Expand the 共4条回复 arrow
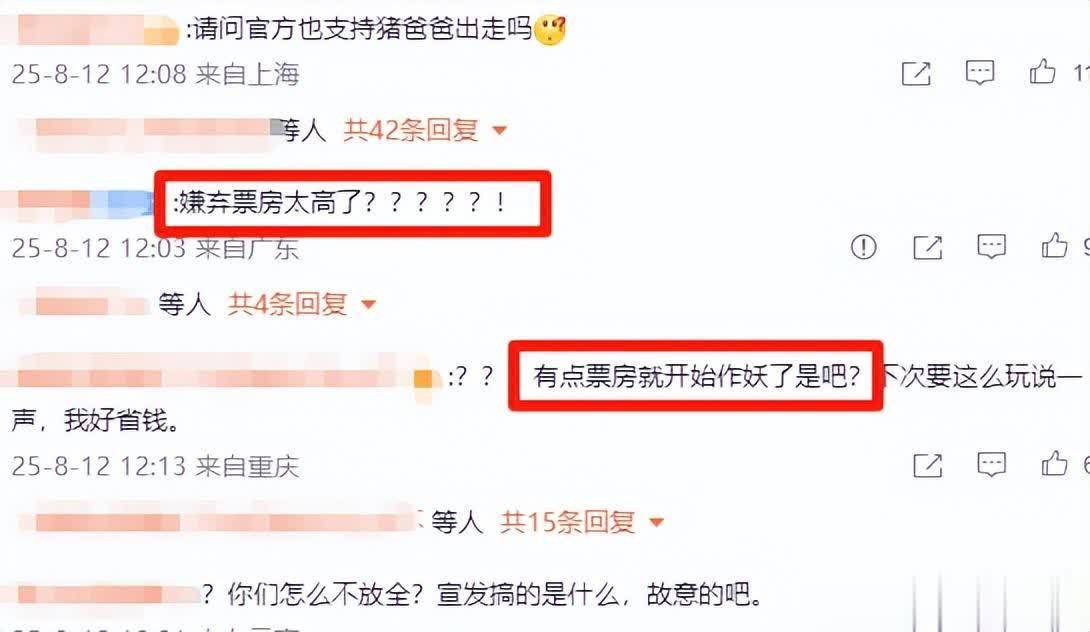1090x632 pixels. [x=368, y=304]
